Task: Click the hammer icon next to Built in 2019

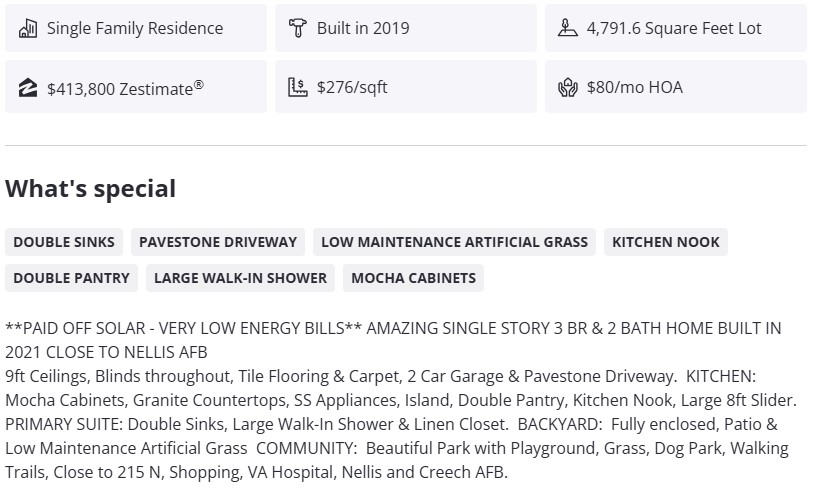Action: click(x=297, y=28)
